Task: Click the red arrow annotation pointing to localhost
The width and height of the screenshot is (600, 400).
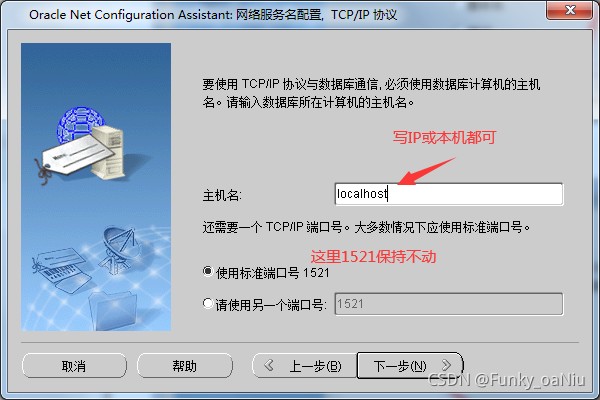Action: click(x=427, y=171)
